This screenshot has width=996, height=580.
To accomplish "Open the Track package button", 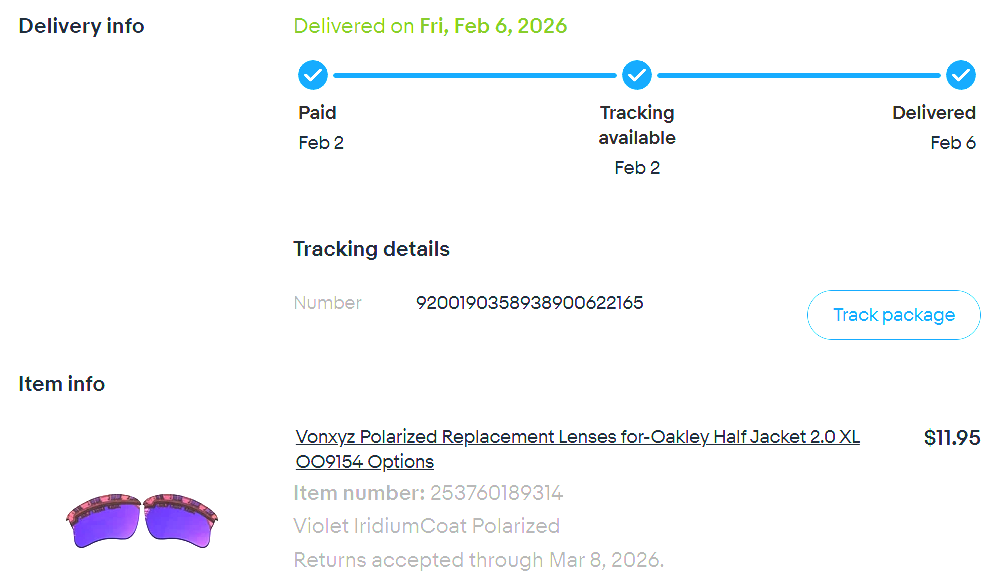I will pyautogui.click(x=893, y=315).
